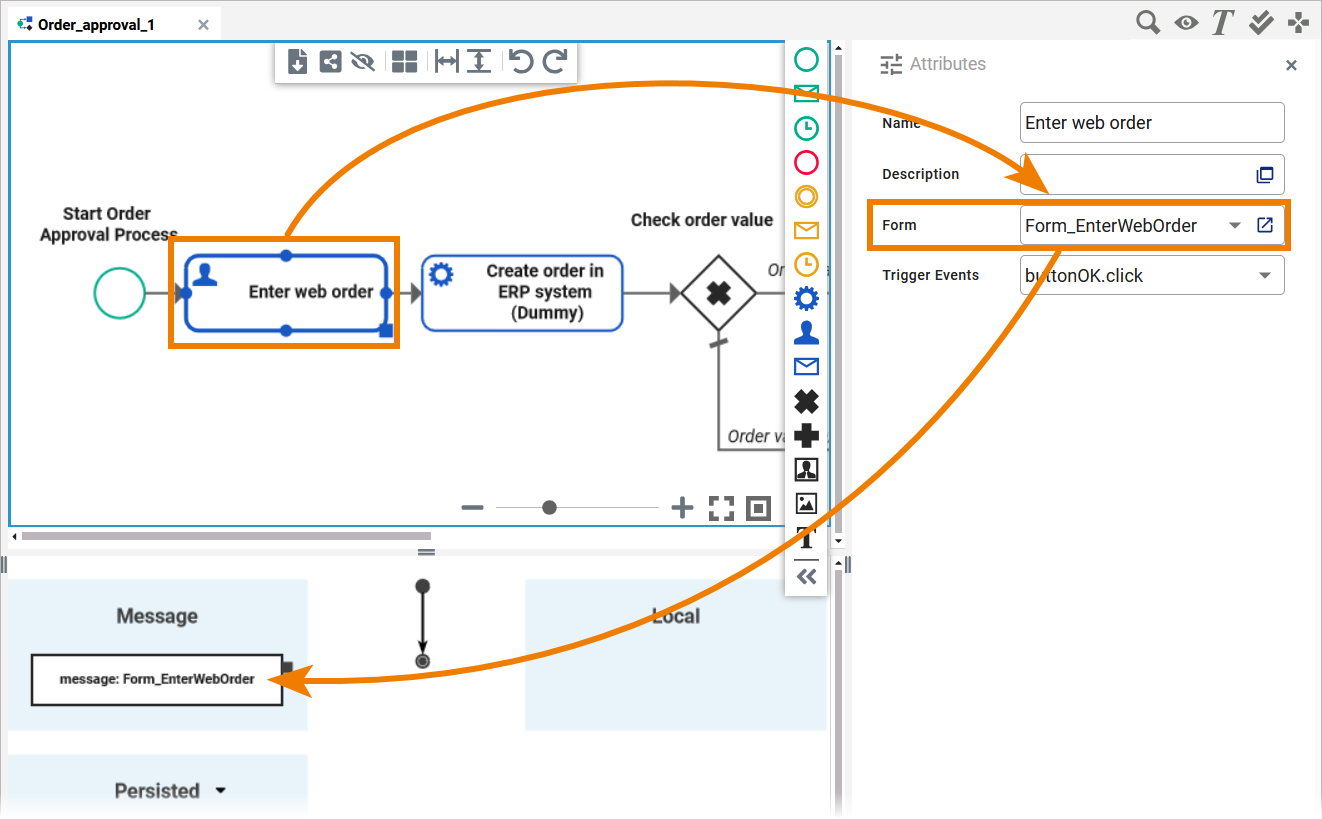
Task: Open the Trigger Events dropdown
Action: coord(1152,275)
